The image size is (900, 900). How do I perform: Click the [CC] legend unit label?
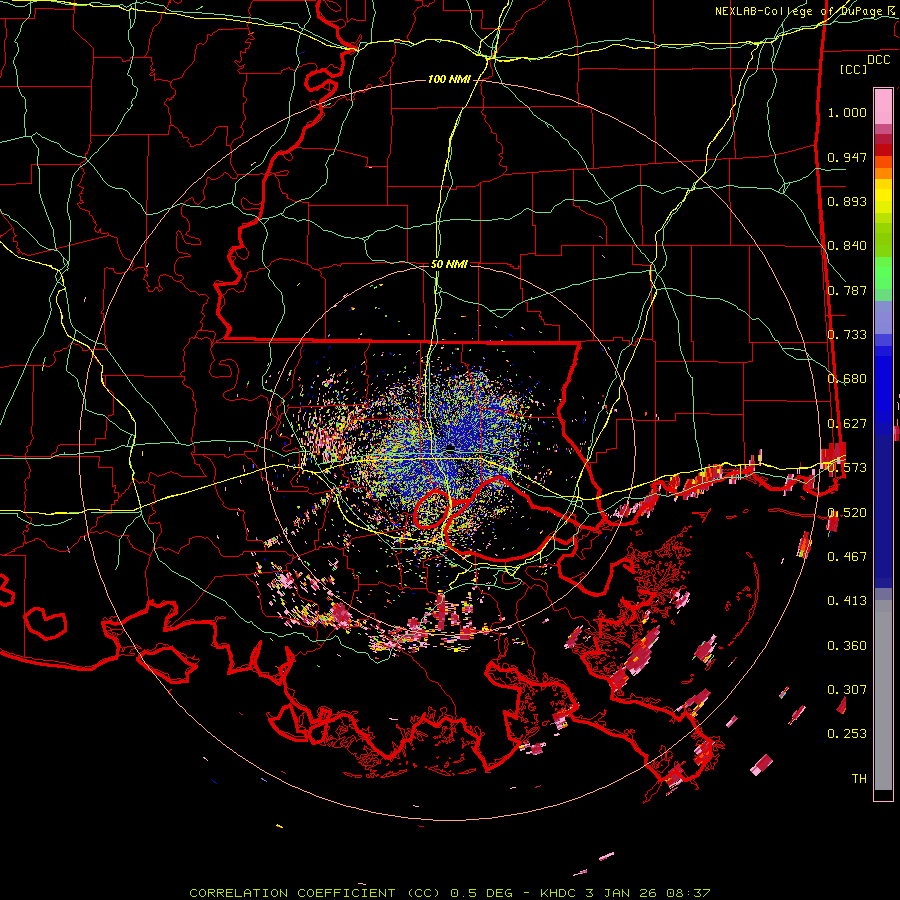click(x=853, y=69)
